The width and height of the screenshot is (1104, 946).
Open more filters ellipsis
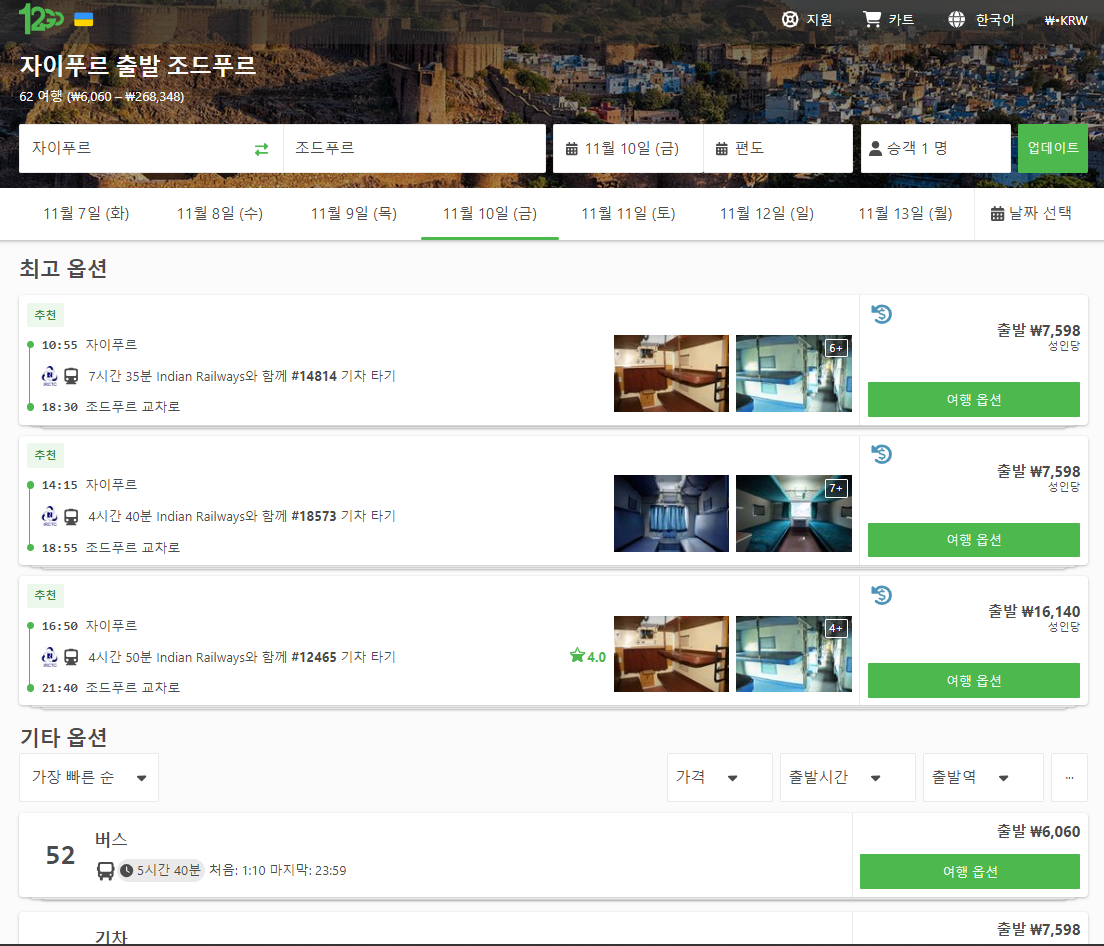coord(1070,777)
